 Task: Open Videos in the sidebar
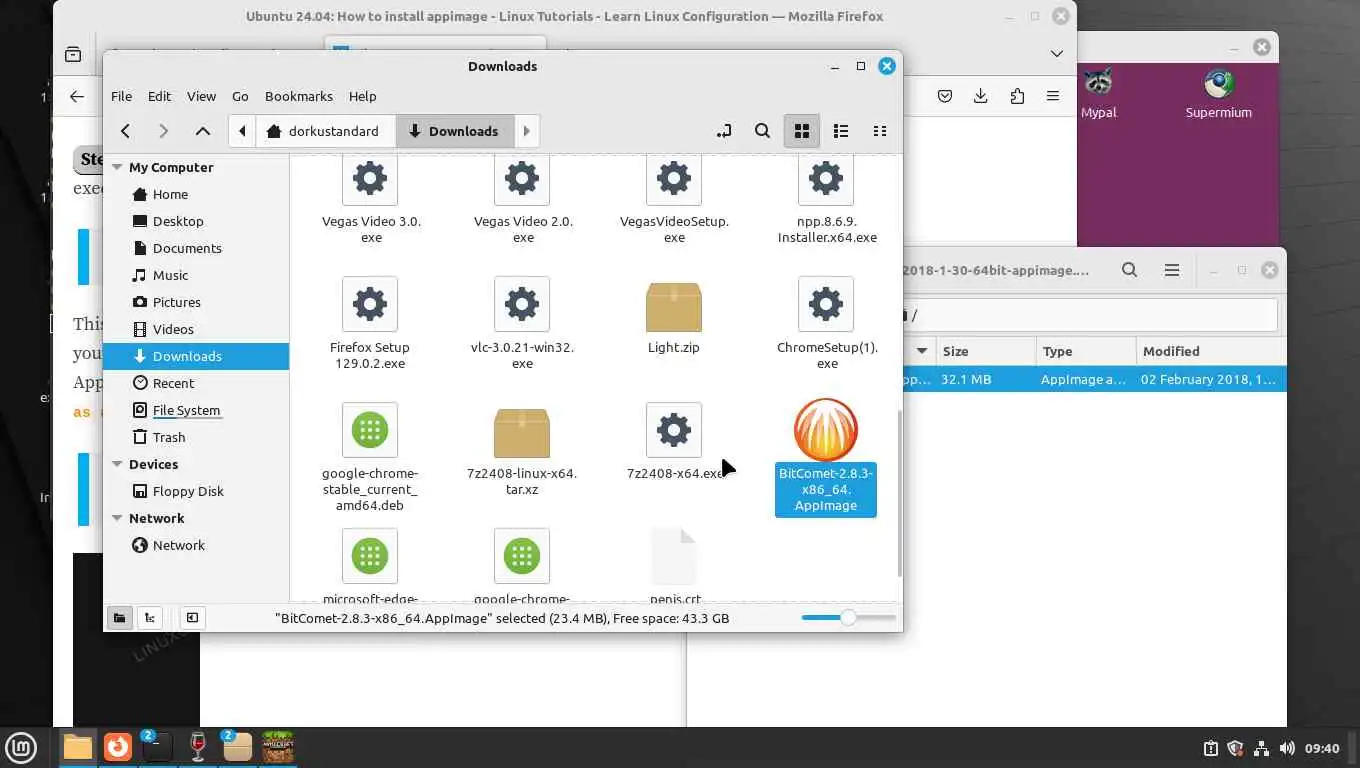(x=196, y=329)
